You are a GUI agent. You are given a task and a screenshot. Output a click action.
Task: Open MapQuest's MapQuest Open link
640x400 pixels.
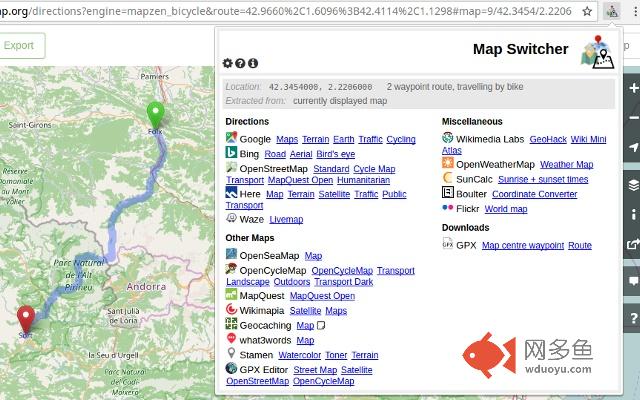pyautogui.click(x=322, y=296)
